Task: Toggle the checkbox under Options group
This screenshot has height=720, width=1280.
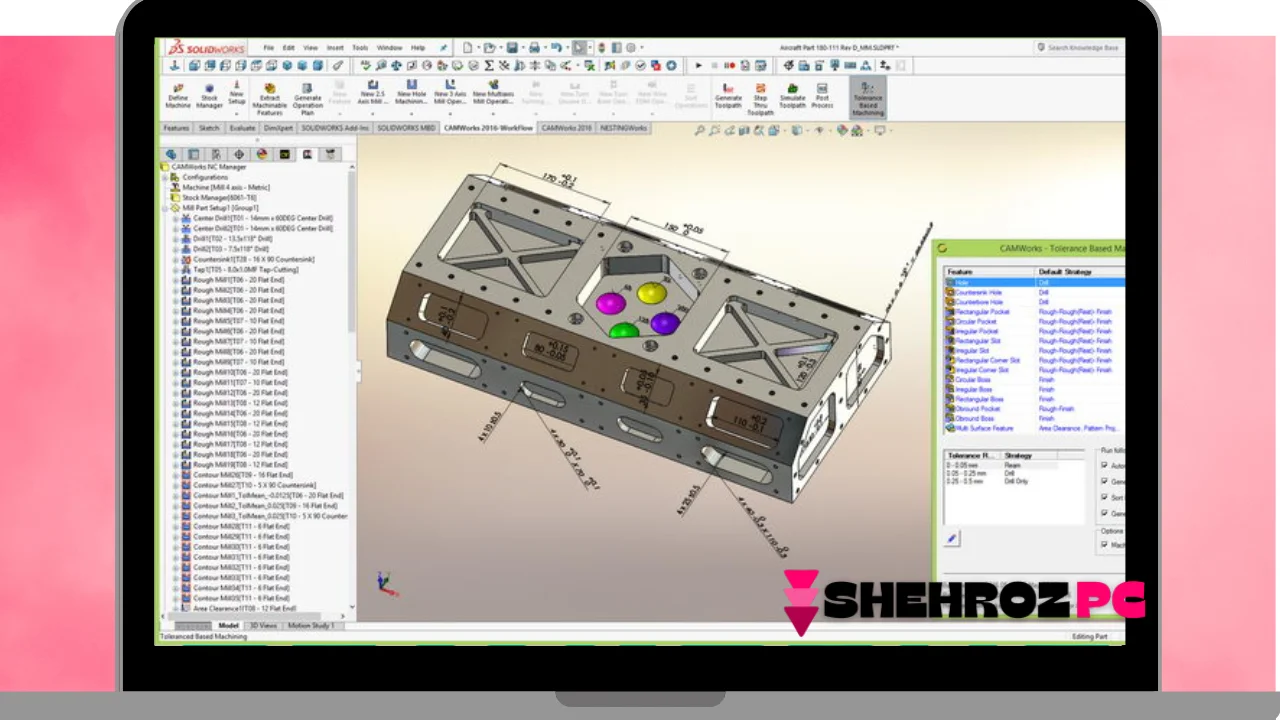Action: (1104, 545)
